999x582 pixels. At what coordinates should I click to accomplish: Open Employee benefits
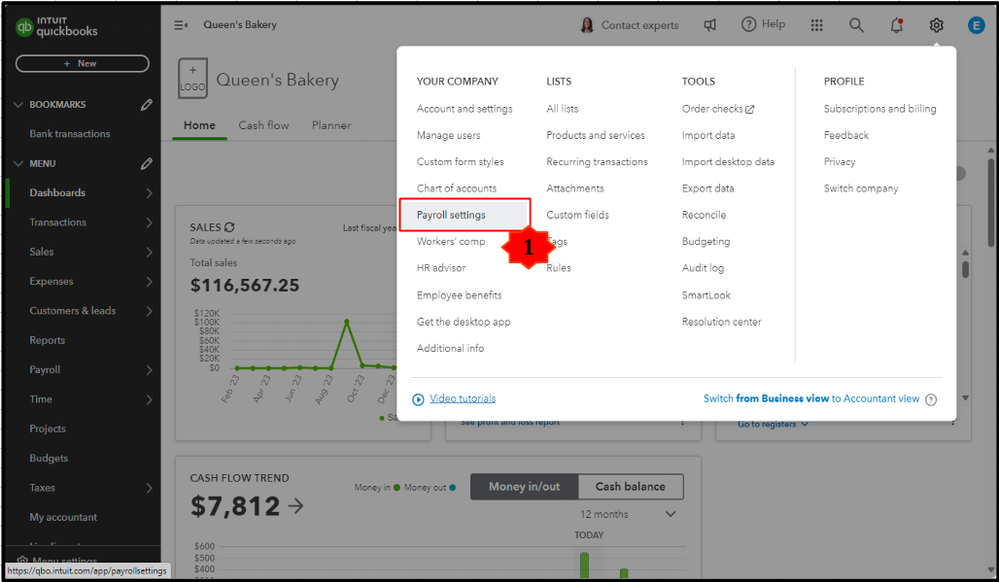[459, 295]
